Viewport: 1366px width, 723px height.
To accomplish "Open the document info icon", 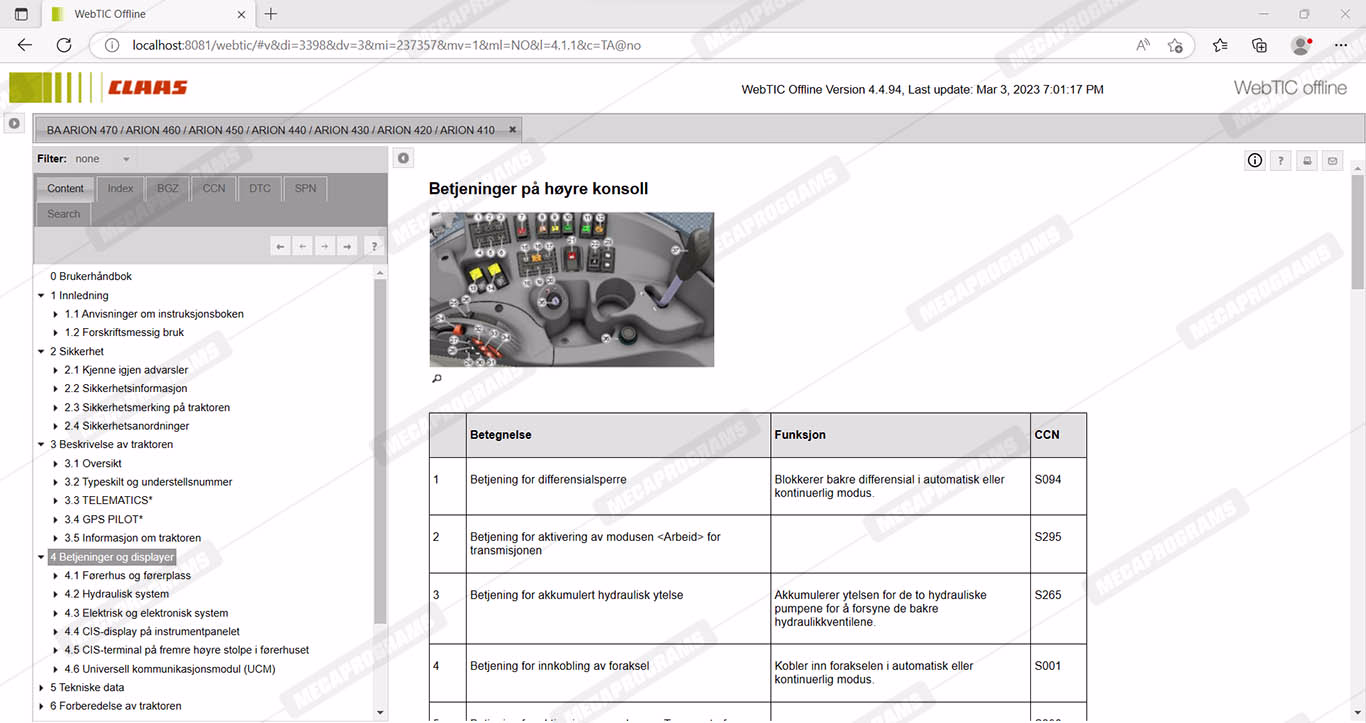I will pyautogui.click(x=1255, y=161).
